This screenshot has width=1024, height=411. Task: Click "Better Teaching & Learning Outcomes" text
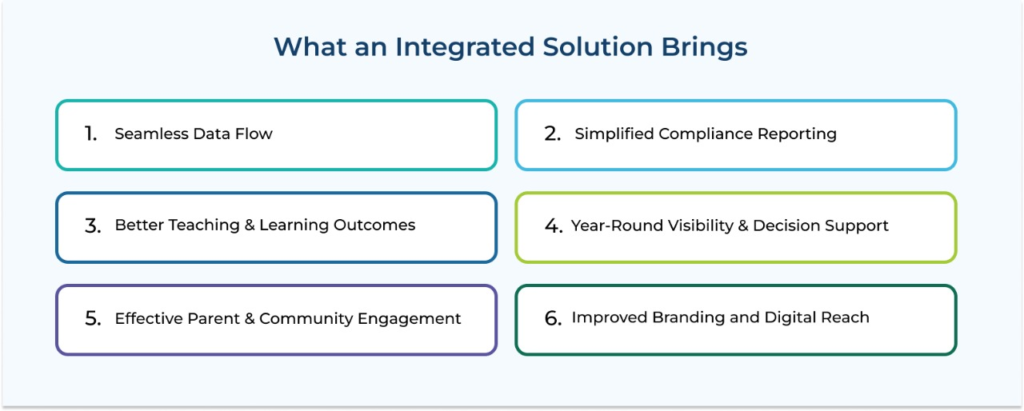265,225
